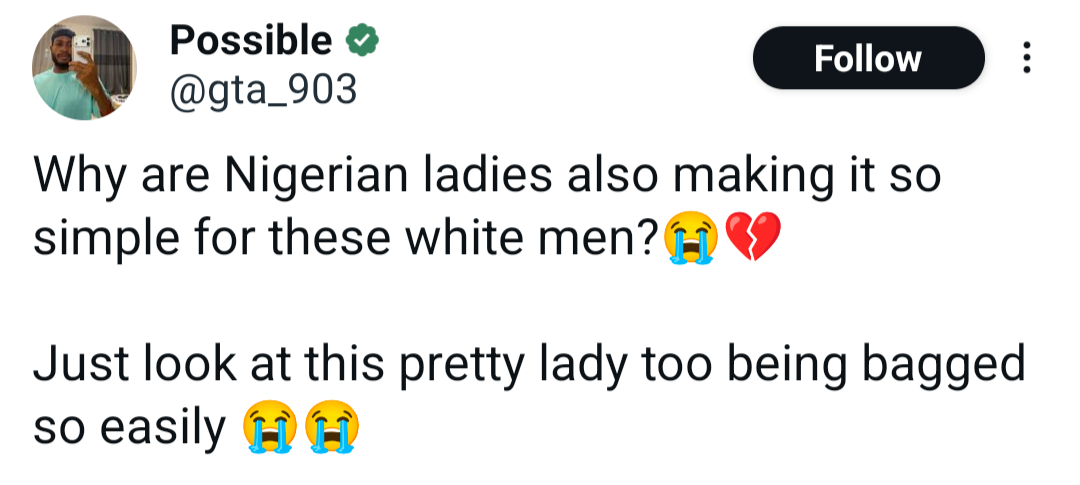Click the last crying emoji in the tweet
The width and height of the screenshot is (1080, 485).
(331, 430)
